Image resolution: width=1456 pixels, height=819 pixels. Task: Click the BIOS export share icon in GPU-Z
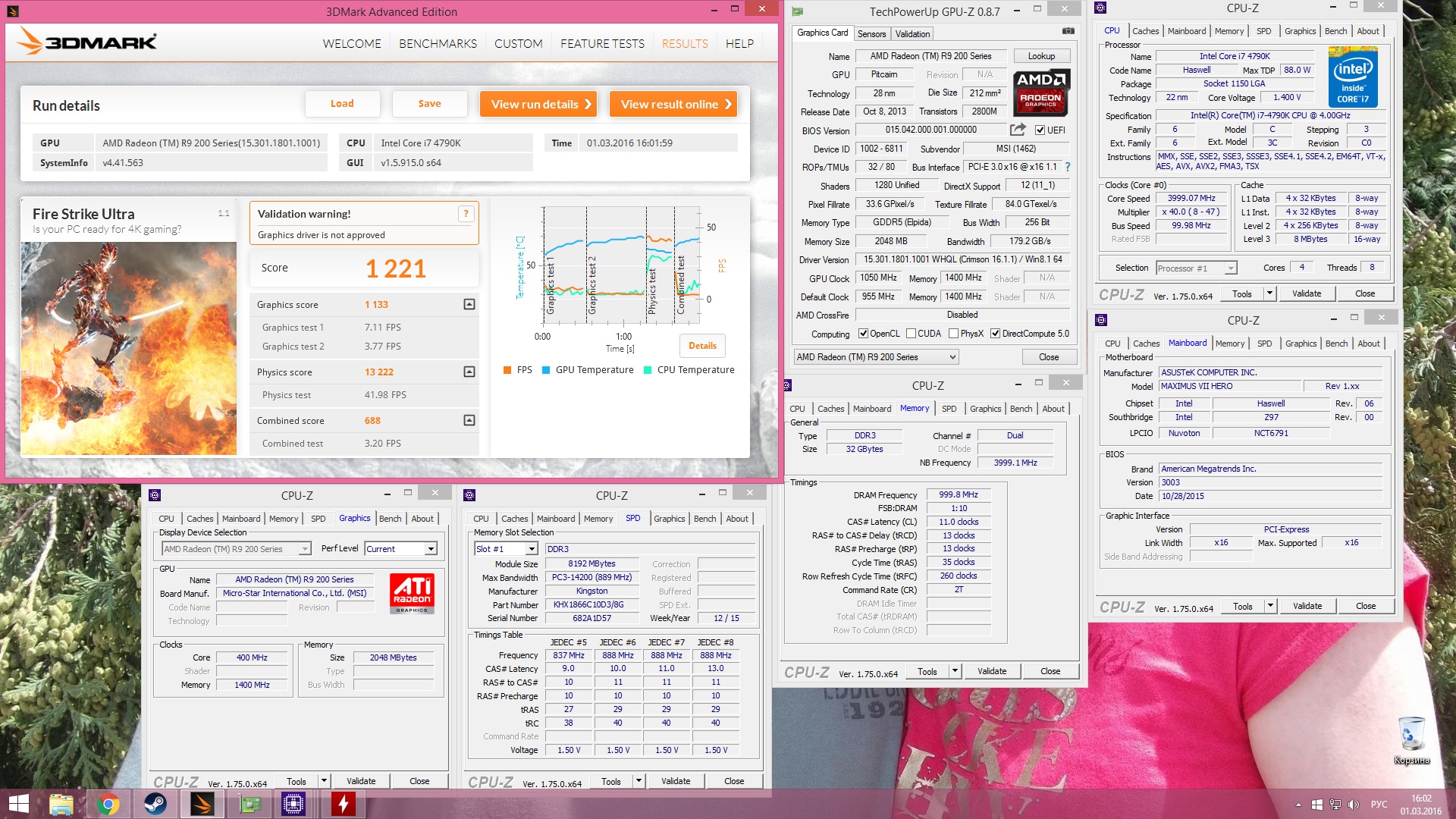1018,130
